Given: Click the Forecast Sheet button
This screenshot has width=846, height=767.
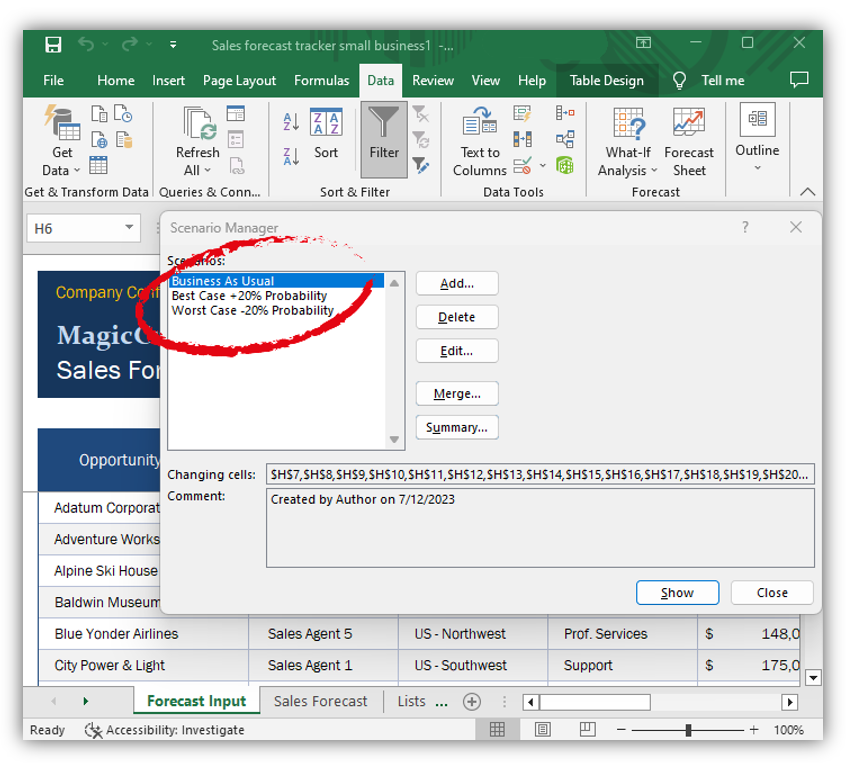Looking at the screenshot, I should [689, 141].
